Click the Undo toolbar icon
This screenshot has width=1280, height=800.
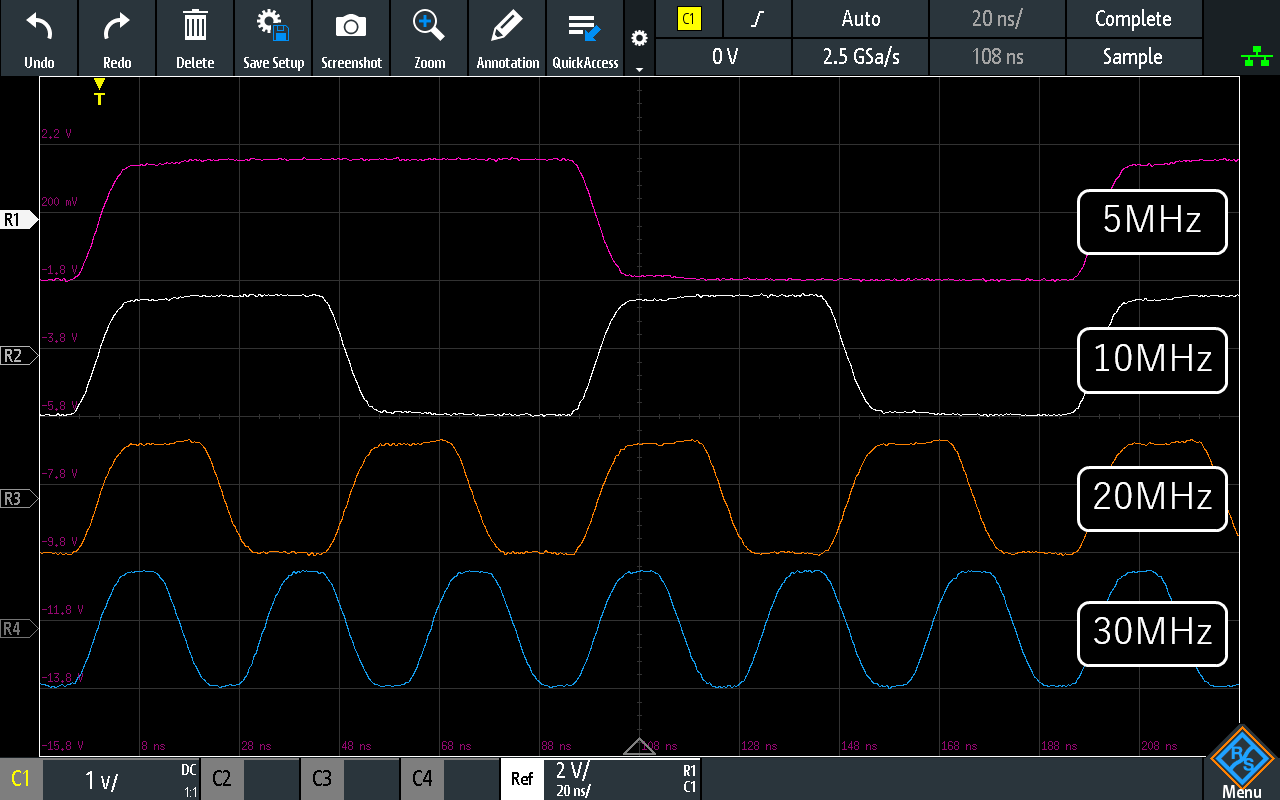pyautogui.click(x=39, y=38)
